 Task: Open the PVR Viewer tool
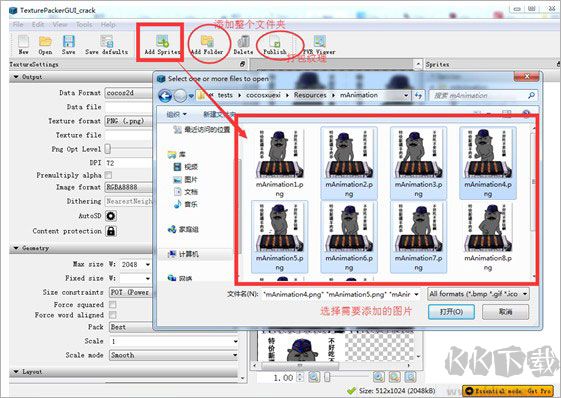click(319, 44)
